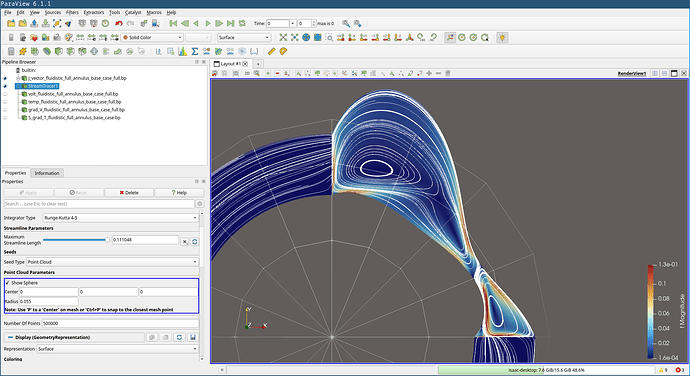Click the Zoom To Data icon

pyautogui.click(x=294, y=37)
